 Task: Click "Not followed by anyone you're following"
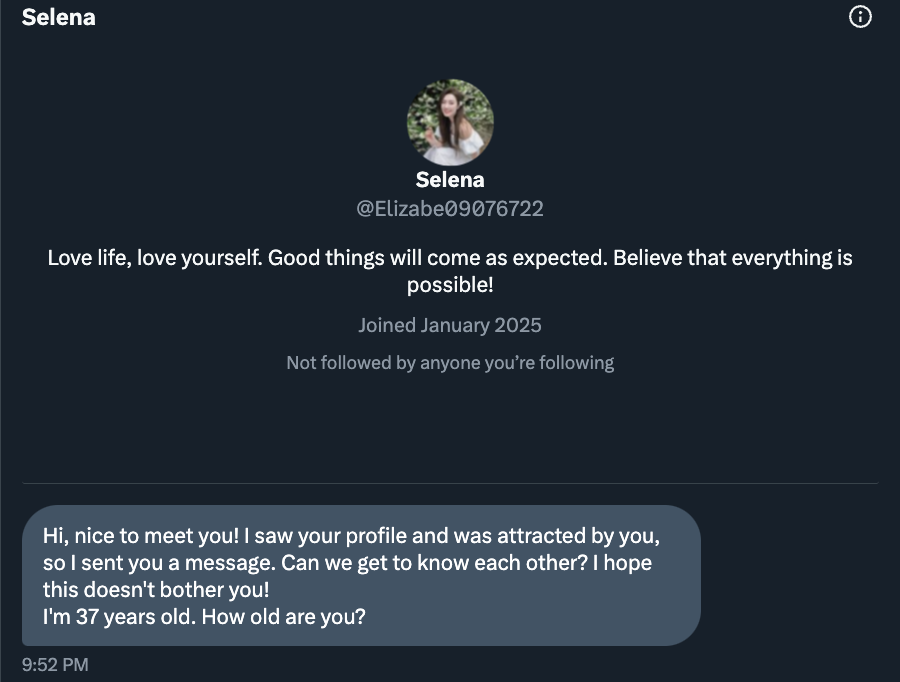click(x=450, y=362)
